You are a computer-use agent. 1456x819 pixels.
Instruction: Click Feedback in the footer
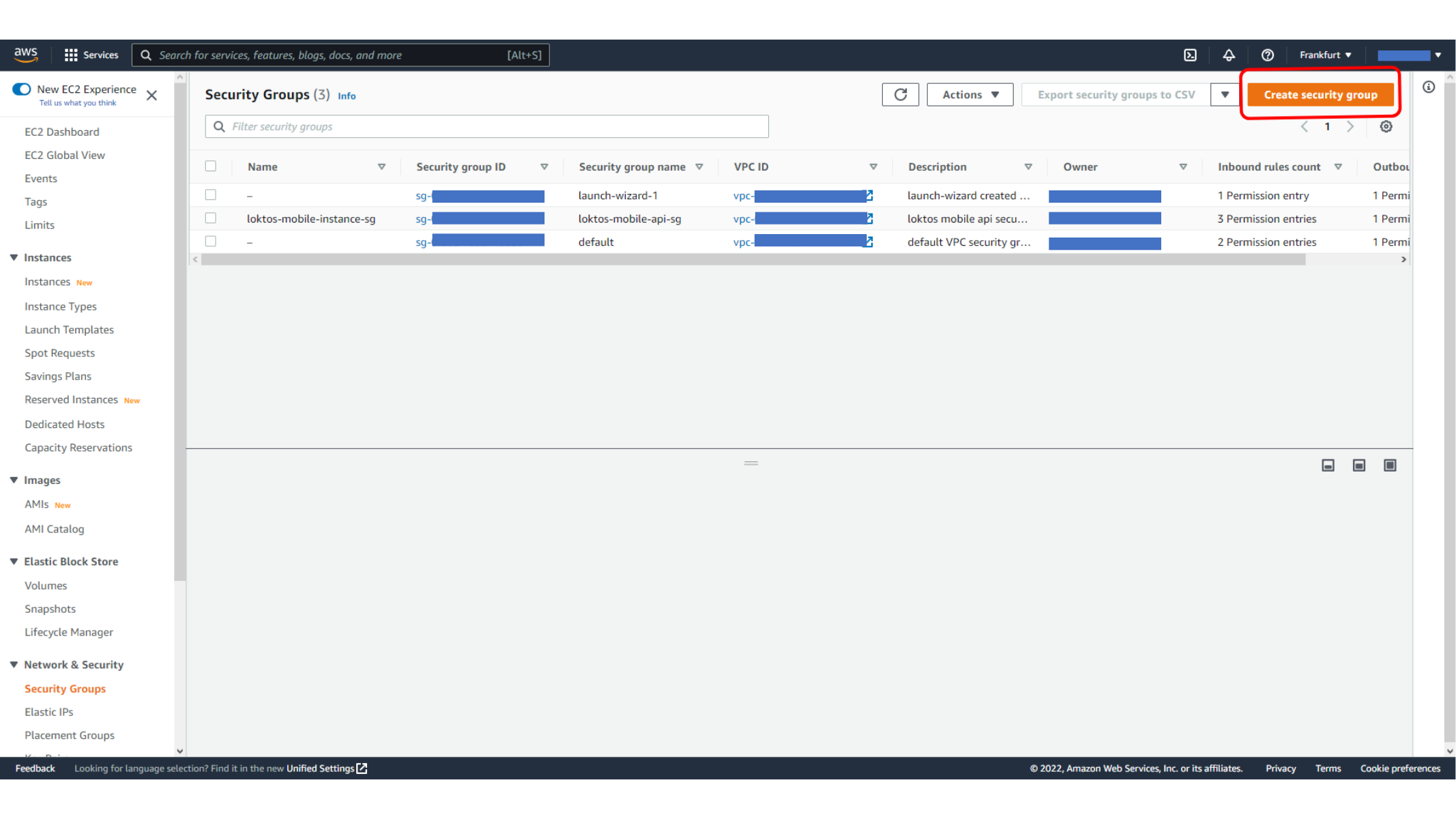(35, 768)
